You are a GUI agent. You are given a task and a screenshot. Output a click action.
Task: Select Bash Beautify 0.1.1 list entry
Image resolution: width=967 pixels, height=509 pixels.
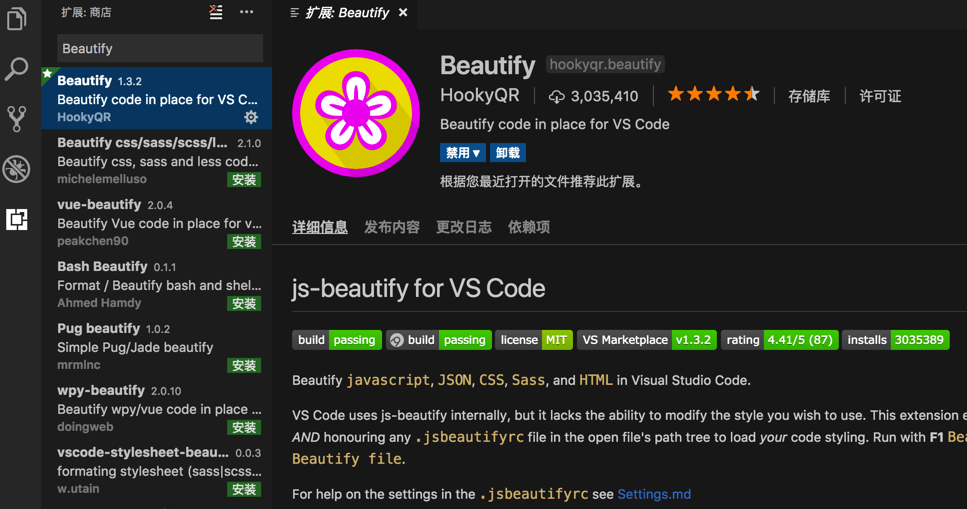pos(157,284)
